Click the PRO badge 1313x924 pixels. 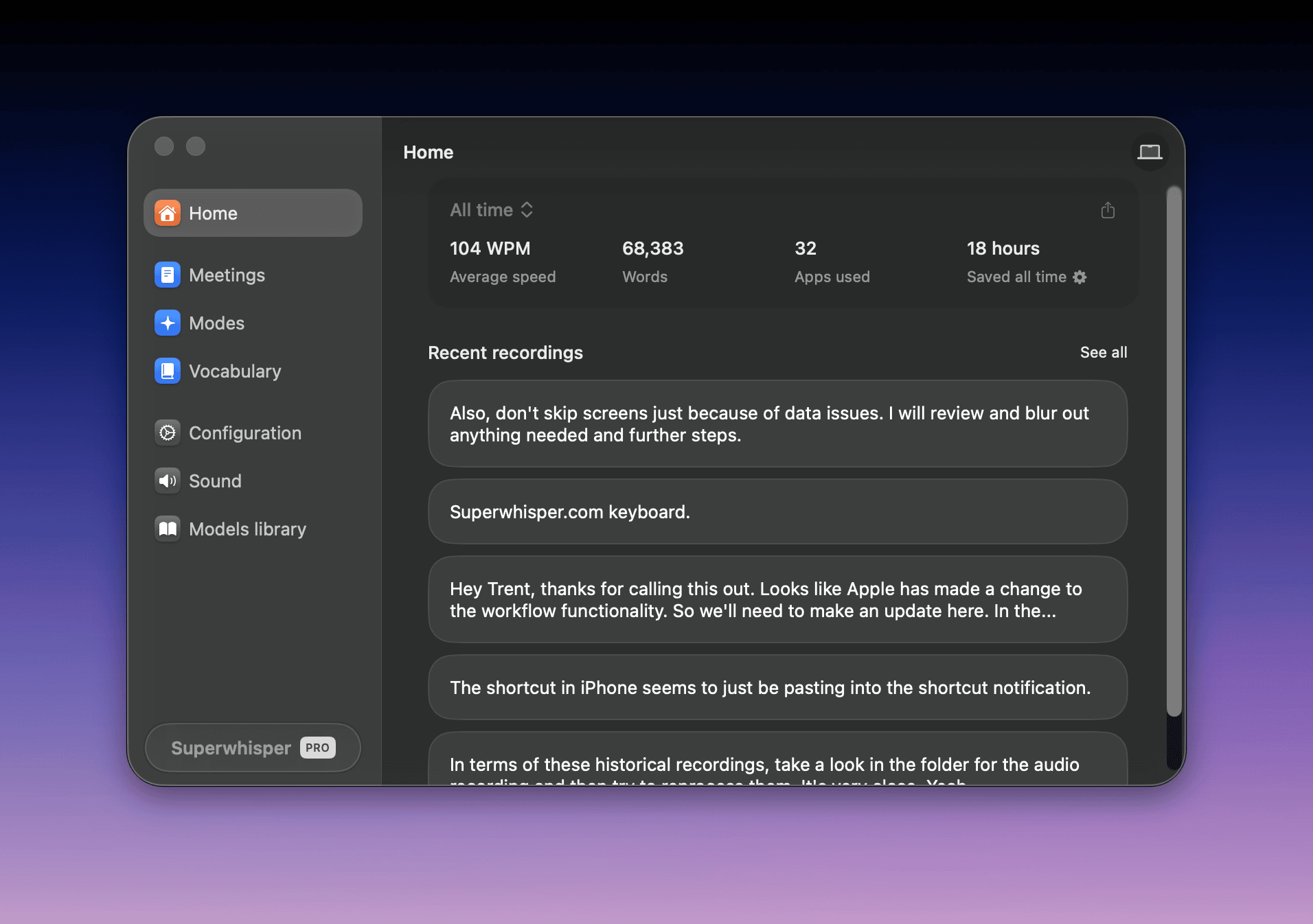point(317,748)
